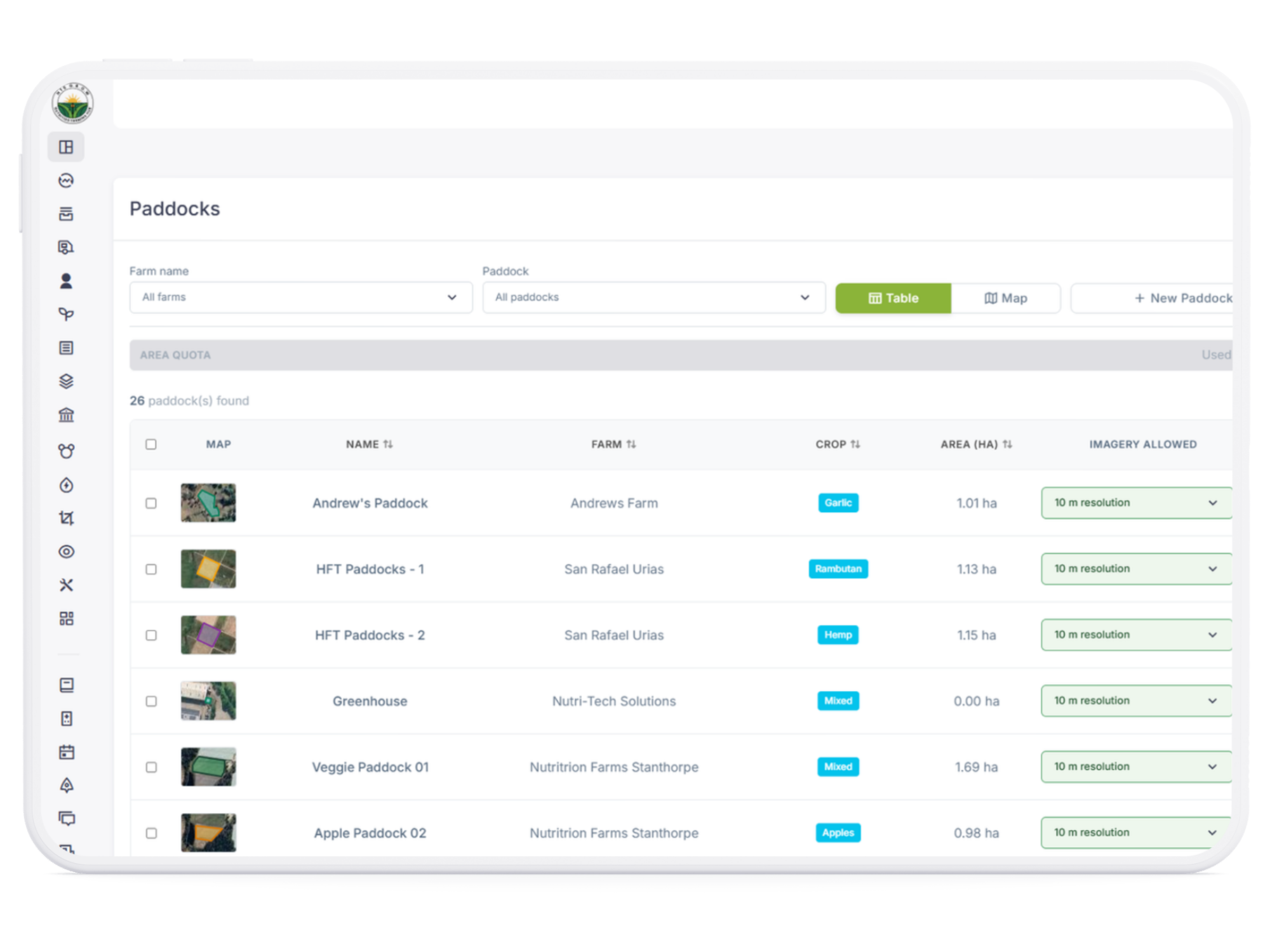Open the user profile sidebar icon
1270x952 pixels.
tap(66, 281)
